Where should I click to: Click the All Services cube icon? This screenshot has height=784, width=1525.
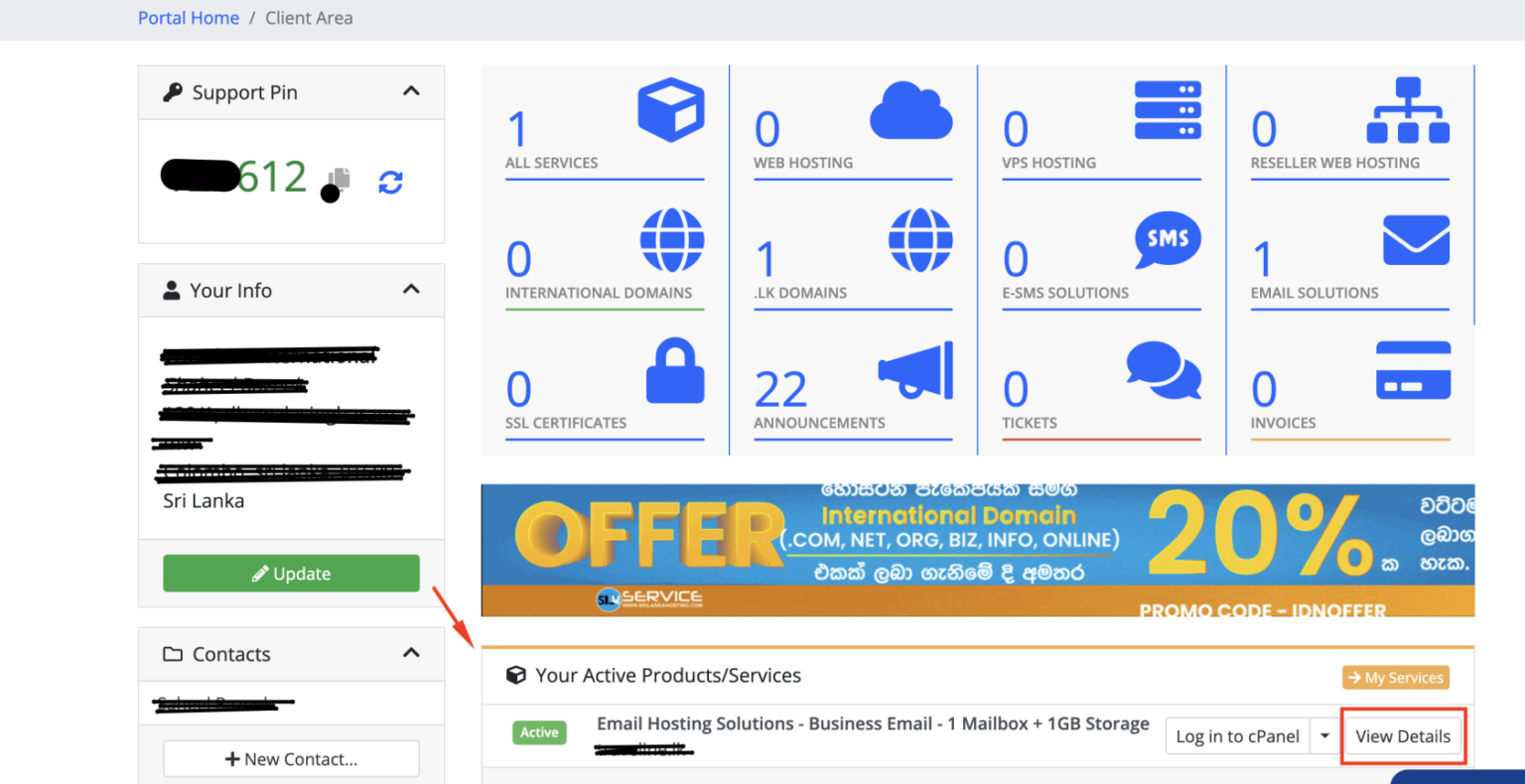coord(671,109)
